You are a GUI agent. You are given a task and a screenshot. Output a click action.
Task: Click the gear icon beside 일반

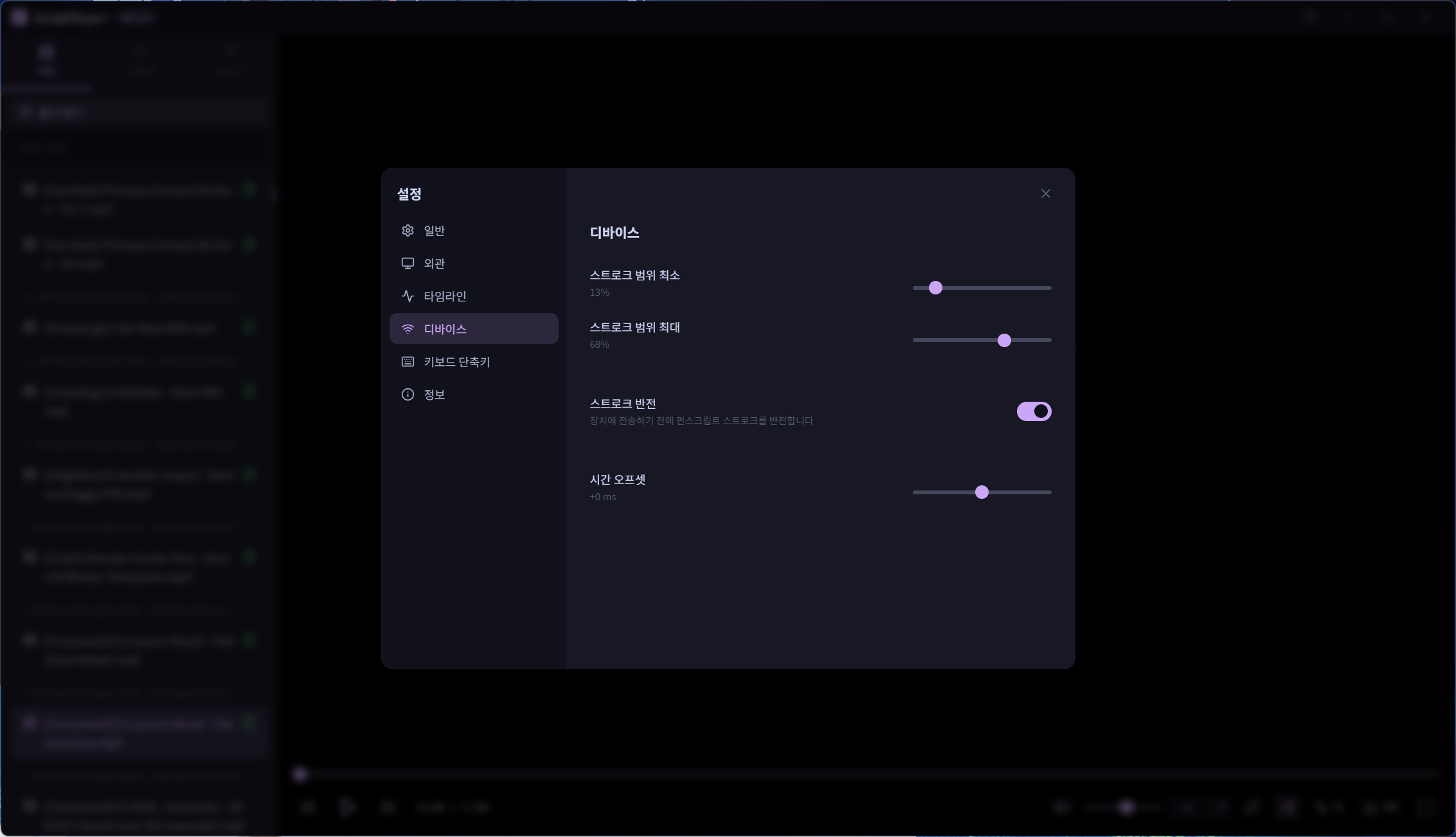pos(408,231)
